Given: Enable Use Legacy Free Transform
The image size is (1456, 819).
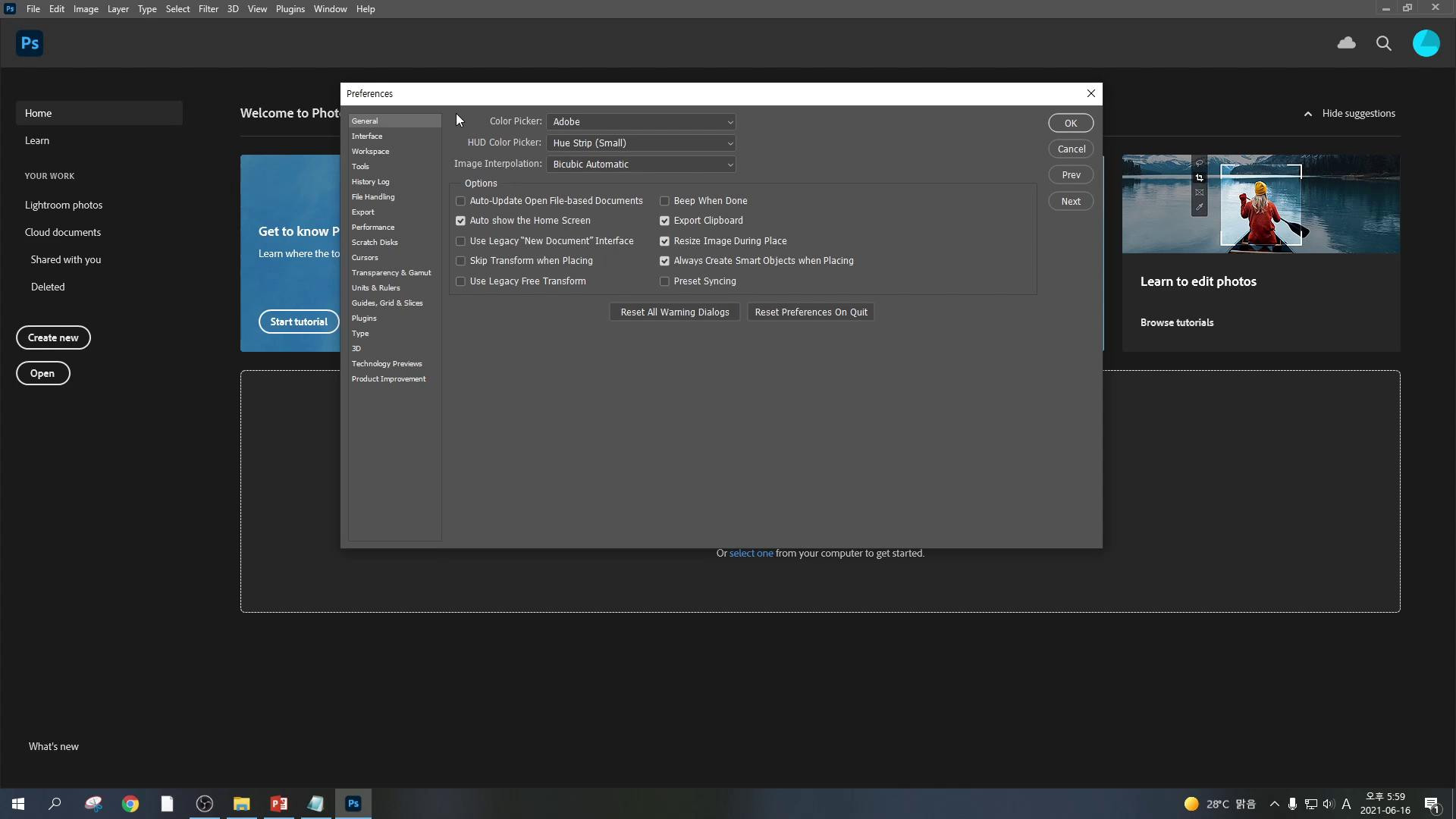Looking at the screenshot, I should pos(460,281).
